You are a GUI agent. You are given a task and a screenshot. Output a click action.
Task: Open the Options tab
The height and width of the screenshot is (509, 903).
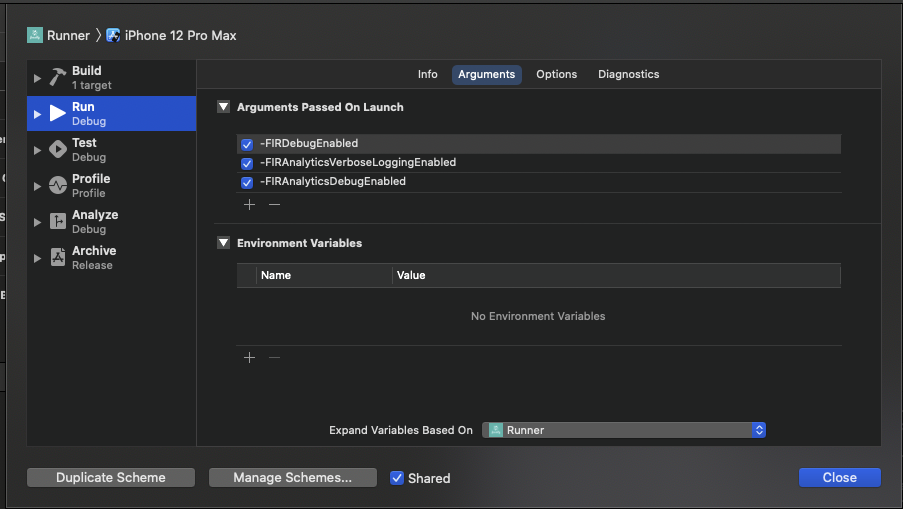(556, 74)
